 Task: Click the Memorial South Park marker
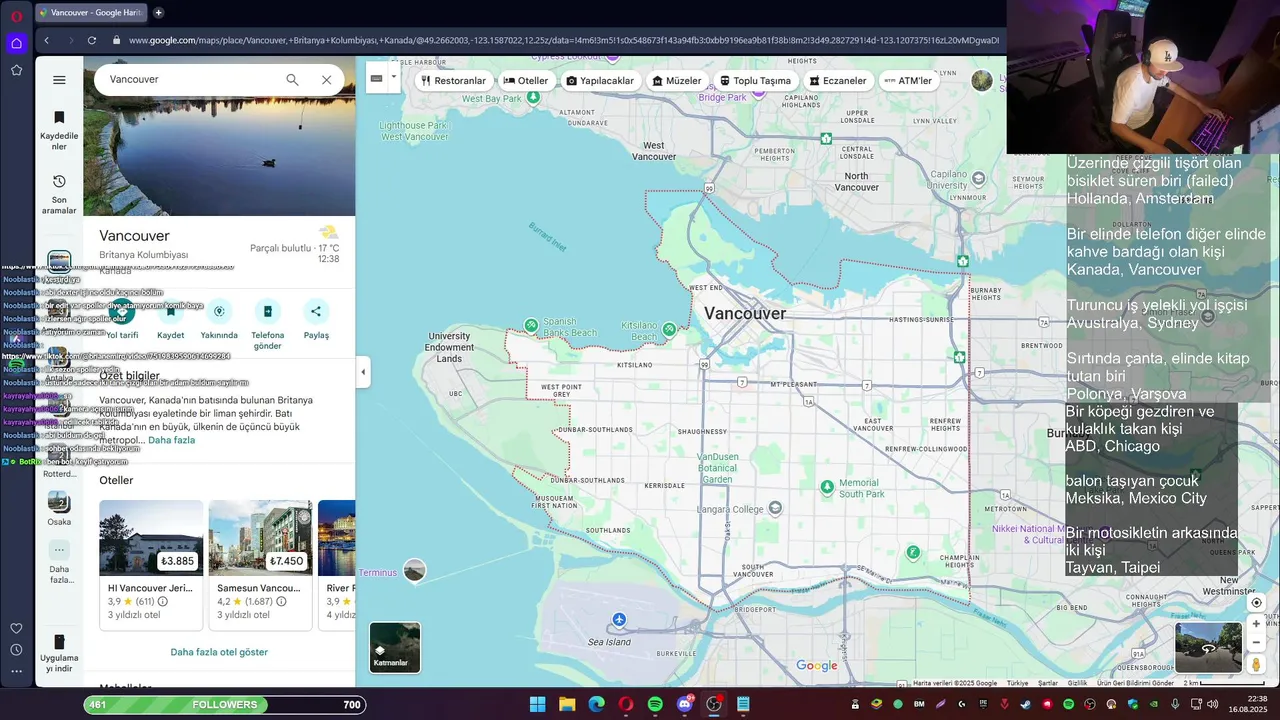tap(827, 487)
